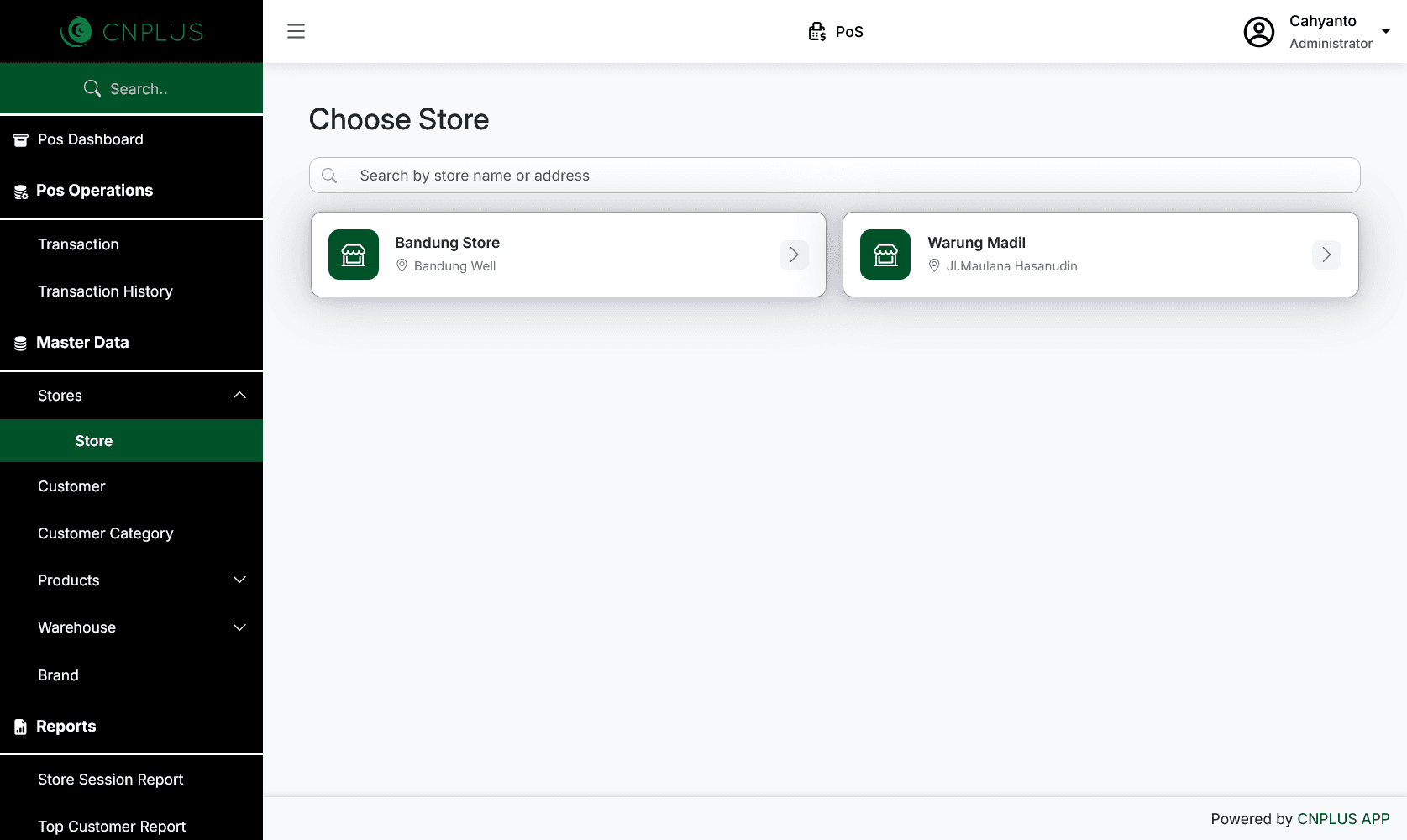Click Warung Madil shop icon

(885, 255)
